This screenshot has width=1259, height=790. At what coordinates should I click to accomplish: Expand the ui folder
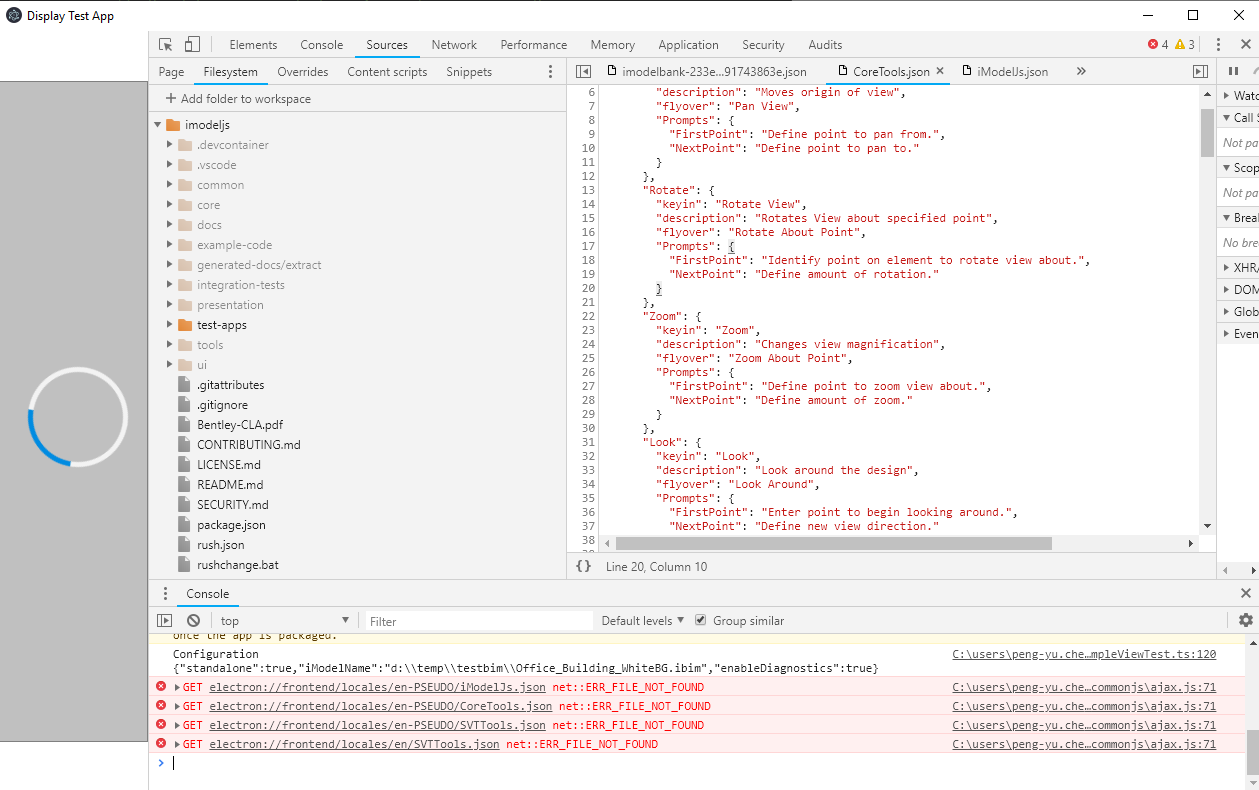click(x=170, y=365)
